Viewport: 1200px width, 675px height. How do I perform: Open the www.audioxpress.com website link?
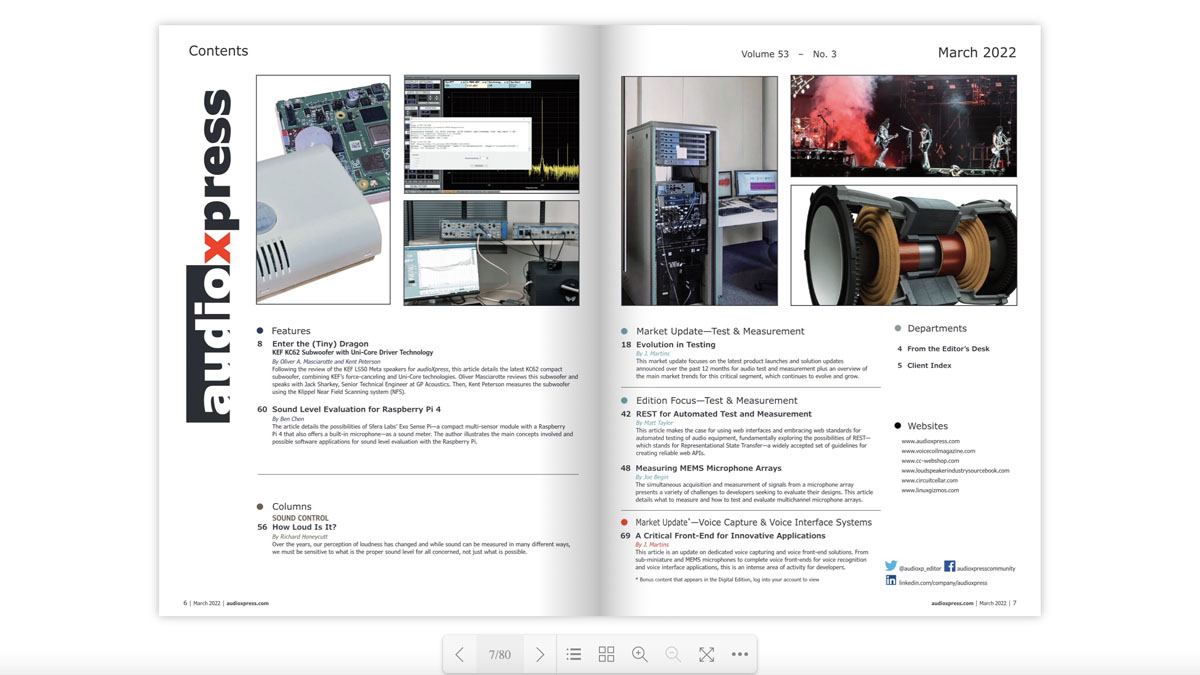click(930, 441)
